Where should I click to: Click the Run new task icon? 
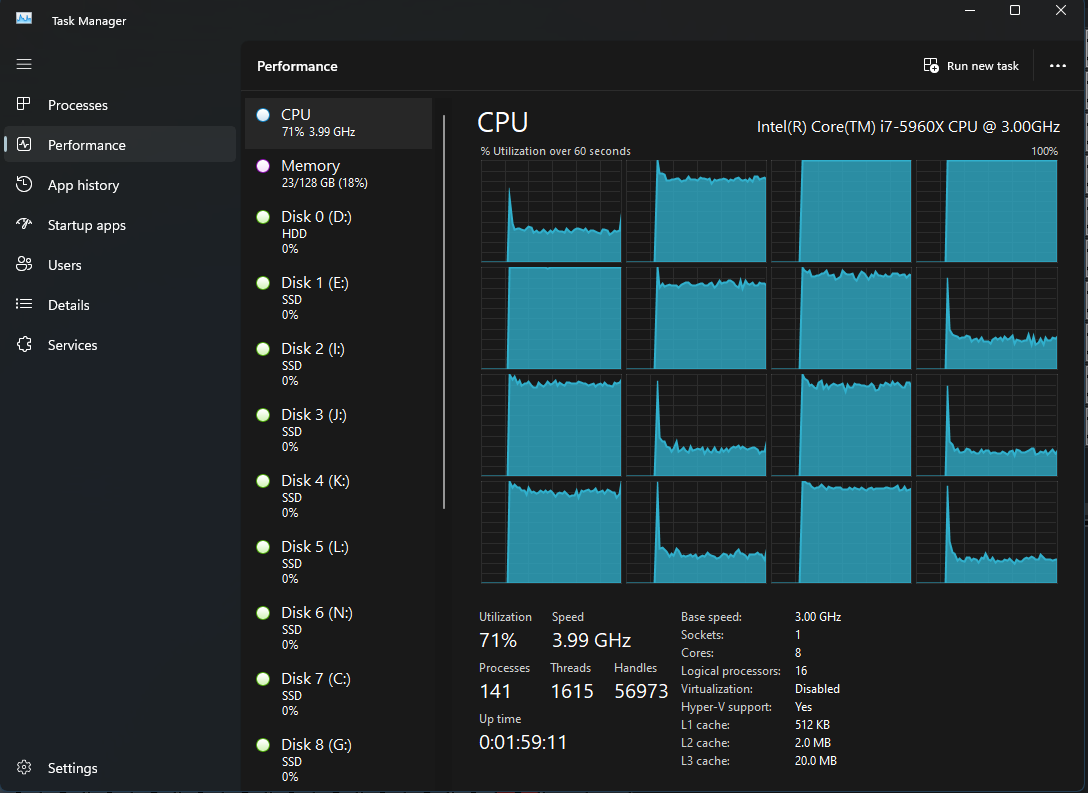[930, 65]
